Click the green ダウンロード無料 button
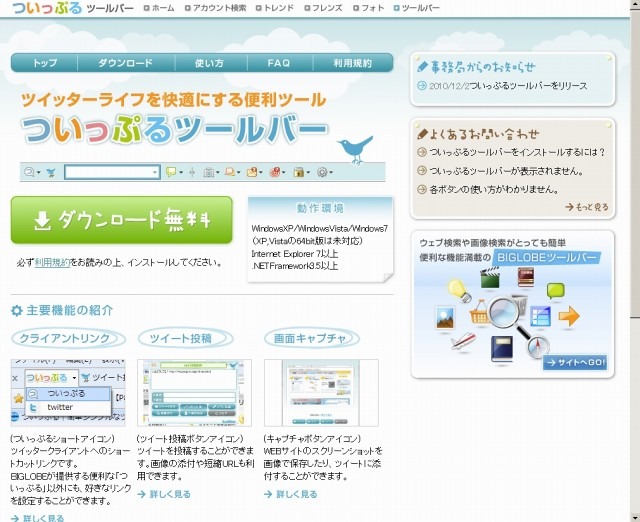Viewport: 640px width, 522px height. [122, 220]
